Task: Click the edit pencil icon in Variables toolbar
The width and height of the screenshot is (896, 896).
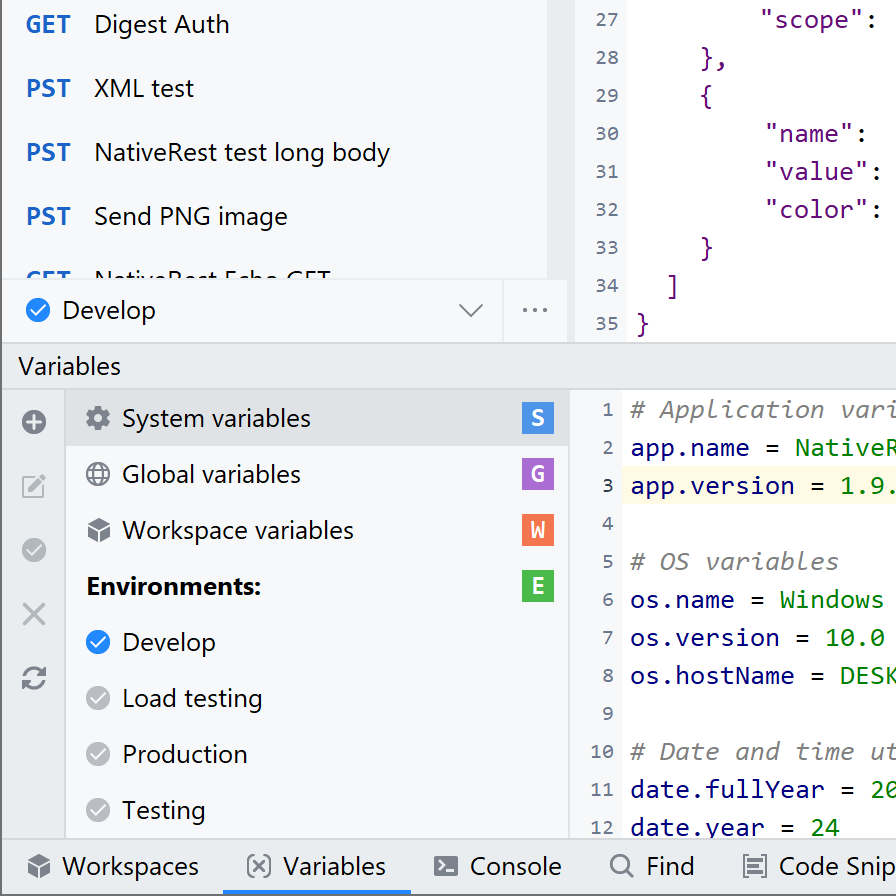Action: pos(34,486)
